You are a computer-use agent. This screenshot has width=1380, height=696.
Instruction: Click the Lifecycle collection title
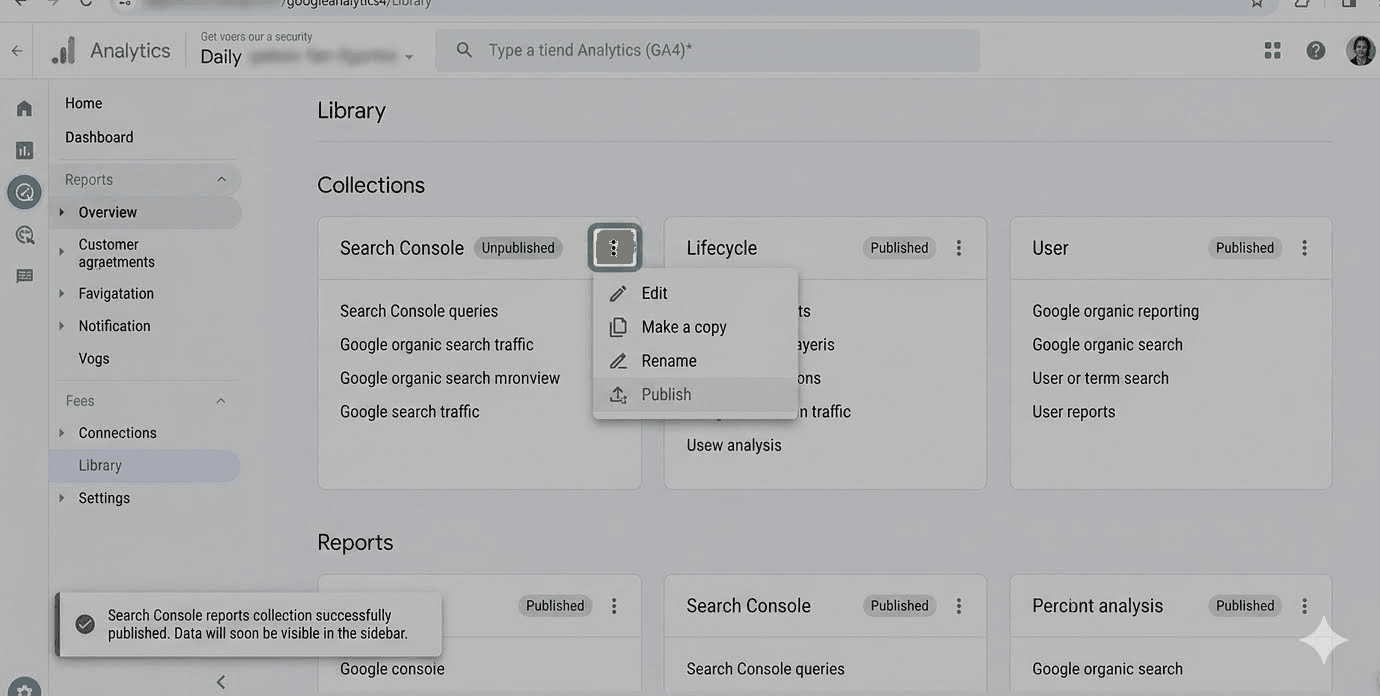tap(721, 248)
